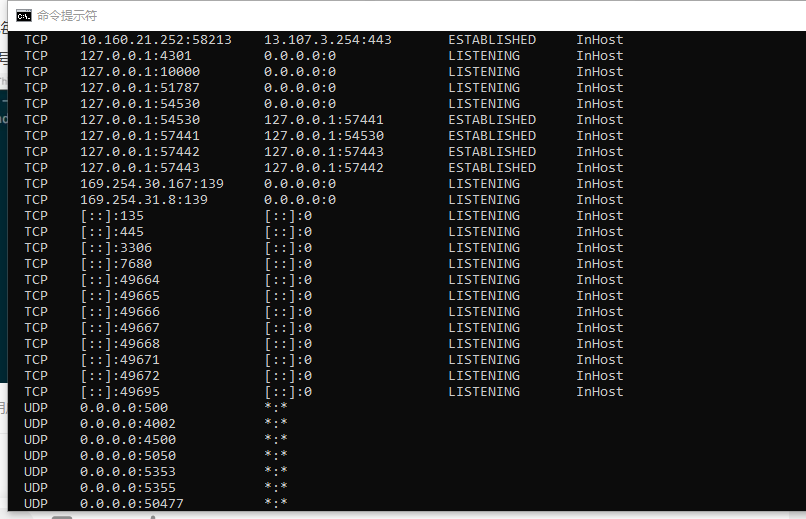The width and height of the screenshot is (806, 519).
Task: Click IPv6 listener [::]:49695
Action: coord(120,392)
